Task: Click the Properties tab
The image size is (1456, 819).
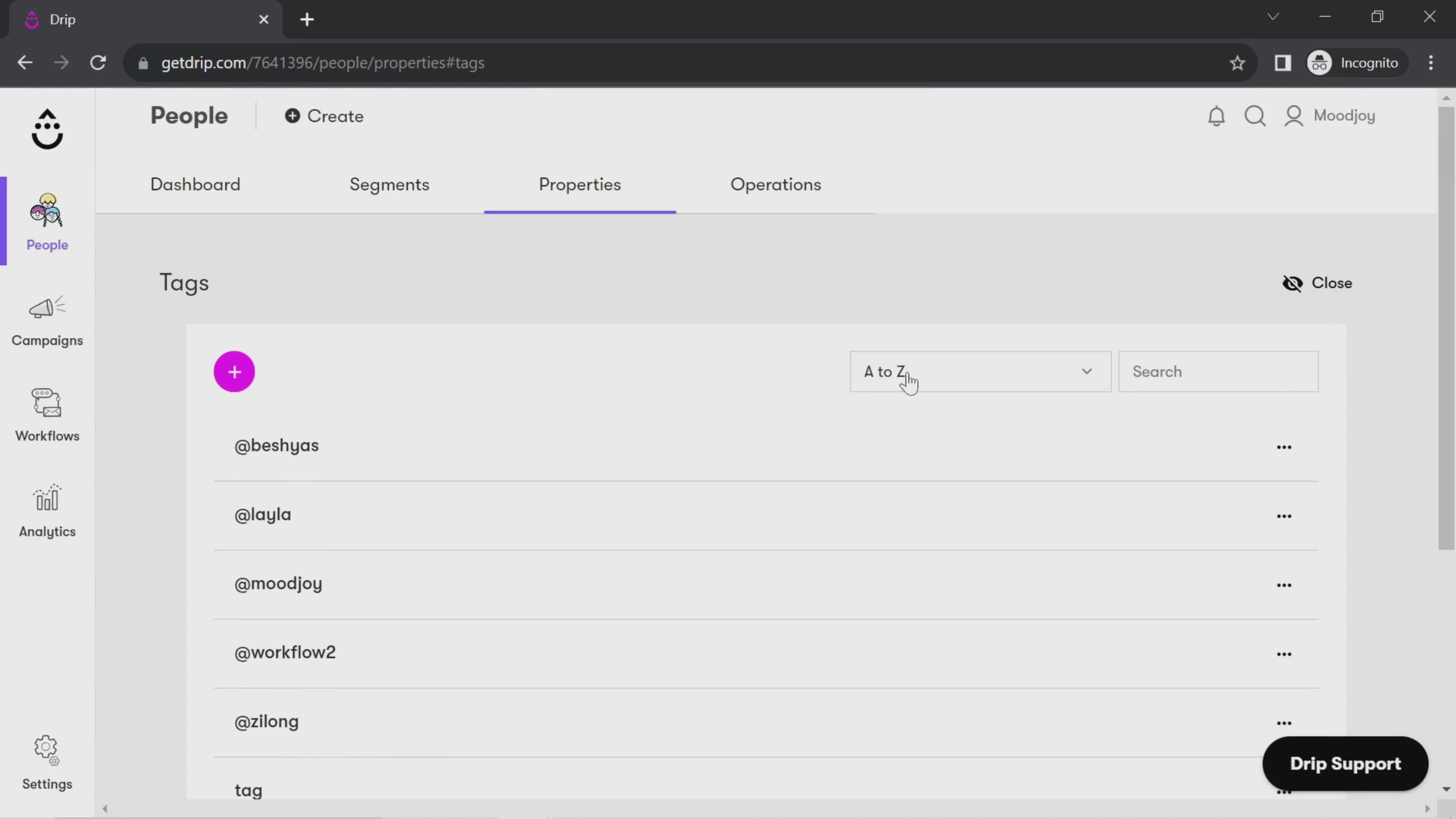Action: (x=581, y=184)
